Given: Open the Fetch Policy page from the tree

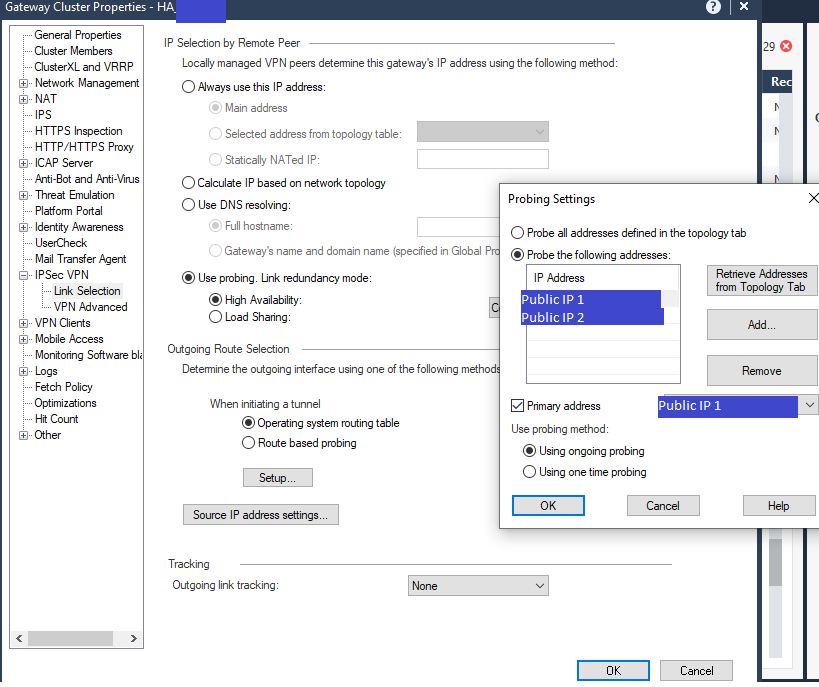Looking at the screenshot, I should [63, 386].
